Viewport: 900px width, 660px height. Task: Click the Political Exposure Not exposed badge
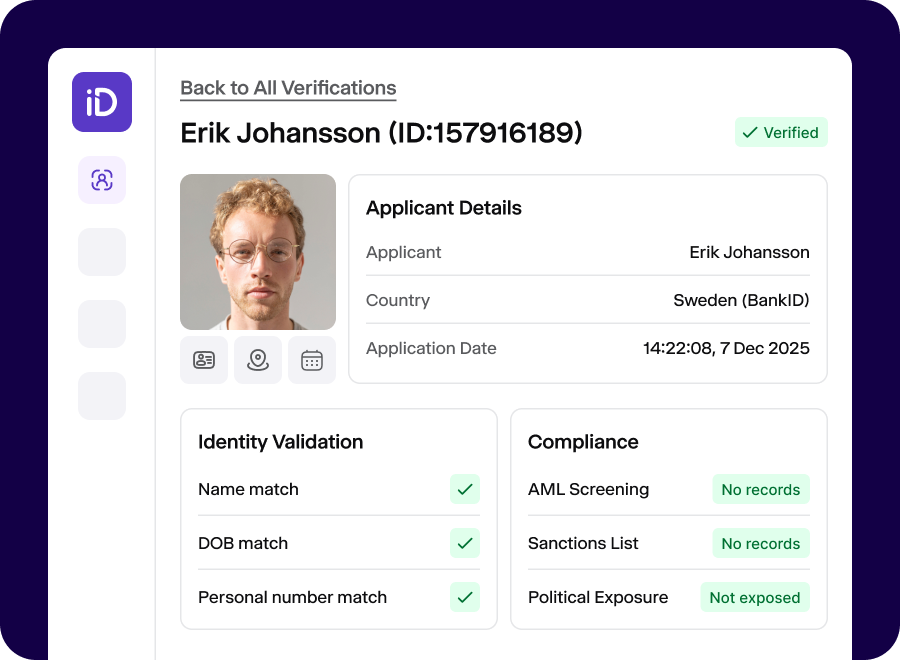click(x=755, y=597)
